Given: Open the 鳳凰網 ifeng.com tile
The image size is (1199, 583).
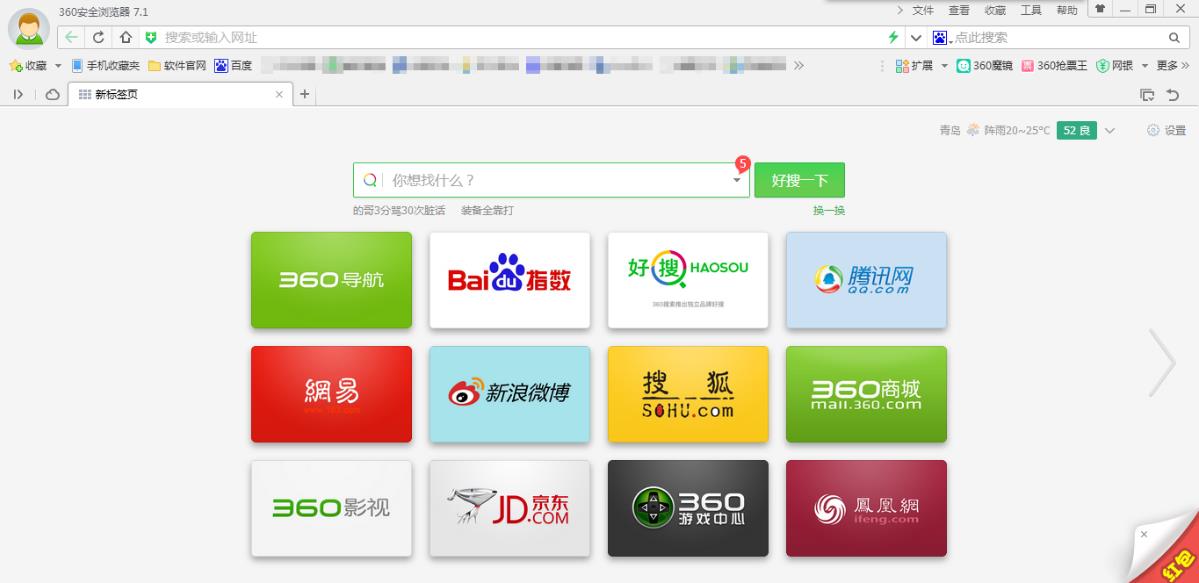Looking at the screenshot, I should pos(866,508).
